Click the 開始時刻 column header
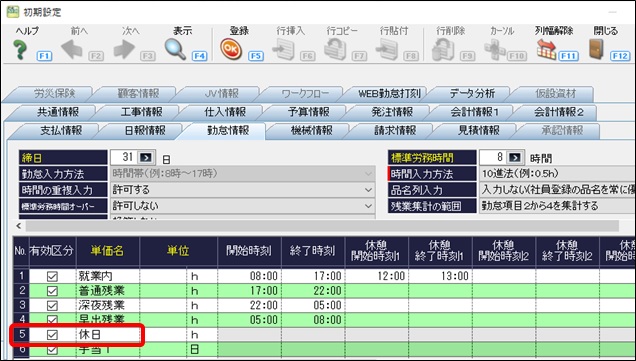Image resolution: width=636 pixels, height=361 pixels. [x=249, y=251]
